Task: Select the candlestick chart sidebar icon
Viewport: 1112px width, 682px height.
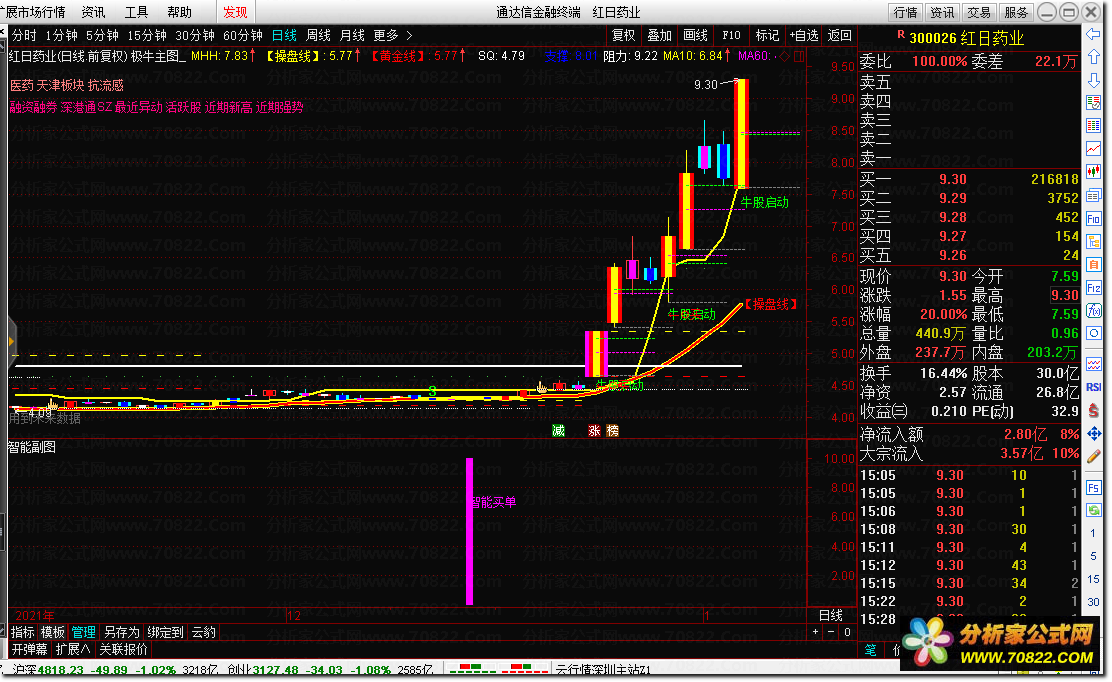Action: pos(1093,172)
